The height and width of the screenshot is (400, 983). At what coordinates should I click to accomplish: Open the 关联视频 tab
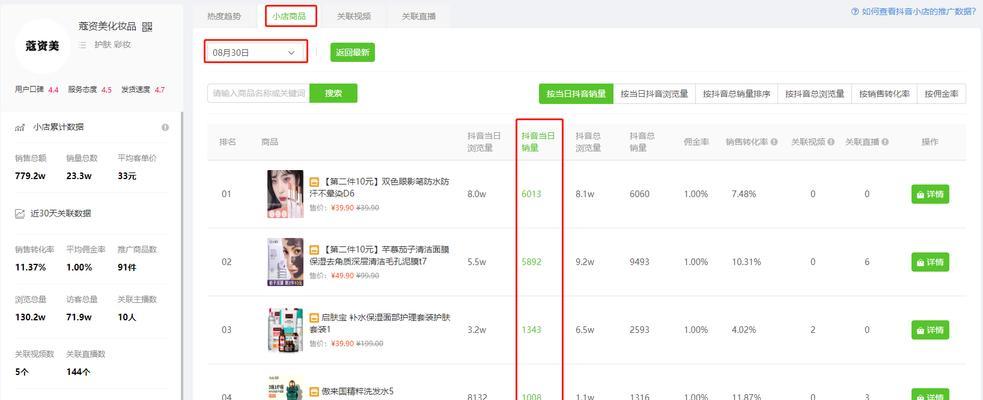click(354, 16)
